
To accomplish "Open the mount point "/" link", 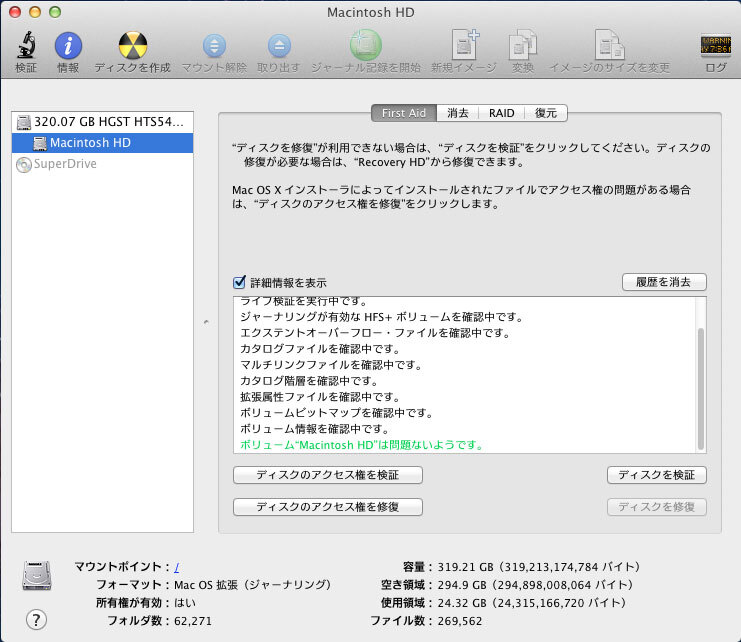I will click(177, 567).
